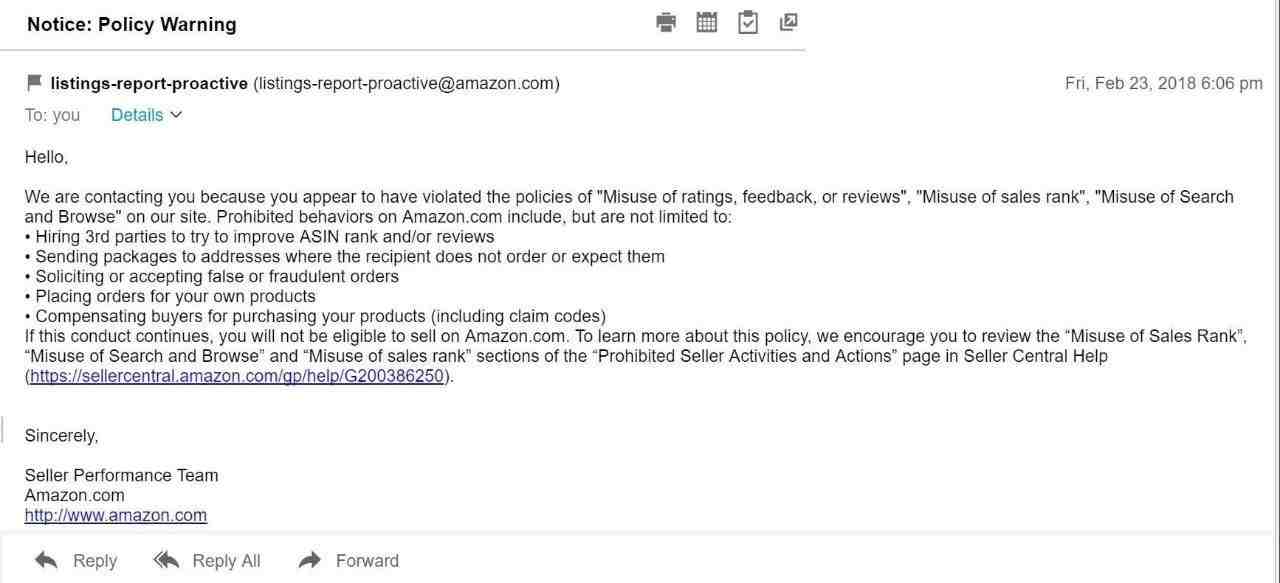Click the Reply All double-arrow icon
1280x583 pixels.
point(166,560)
